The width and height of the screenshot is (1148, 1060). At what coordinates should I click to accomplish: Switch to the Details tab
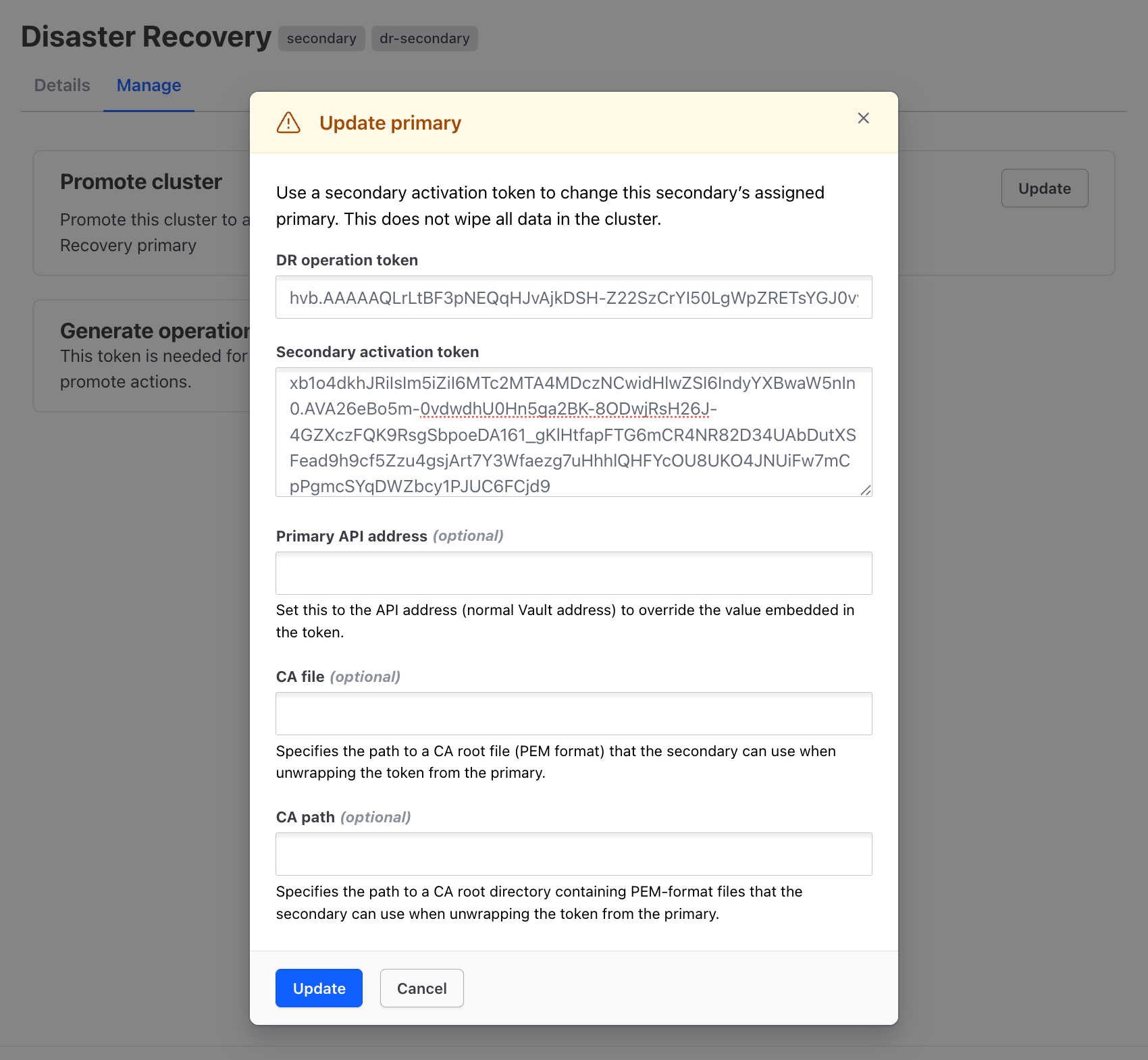click(61, 85)
